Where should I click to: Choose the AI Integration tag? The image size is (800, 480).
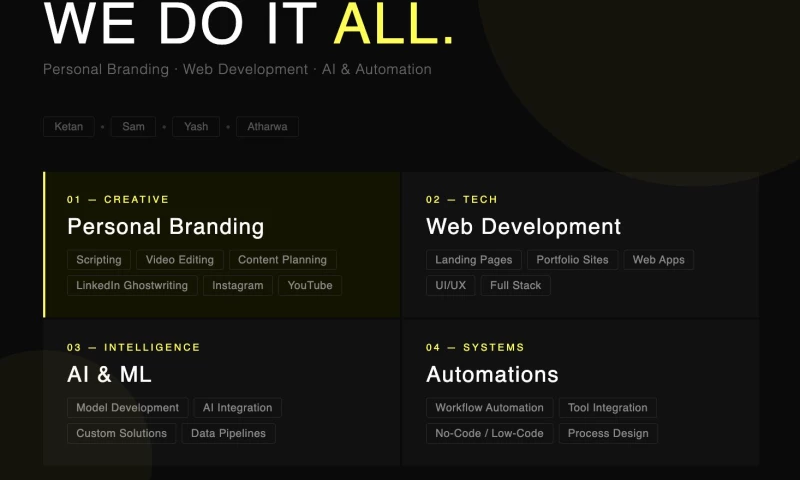click(x=238, y=408)
